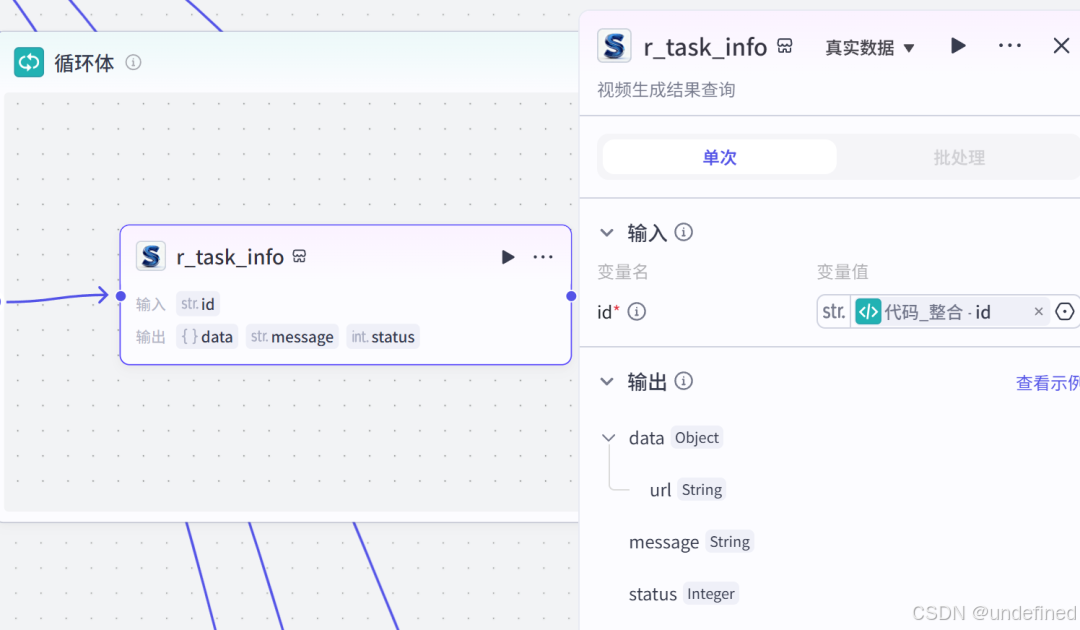Click the side panel r_task_info plugin logo

click(x=614, y=46)
